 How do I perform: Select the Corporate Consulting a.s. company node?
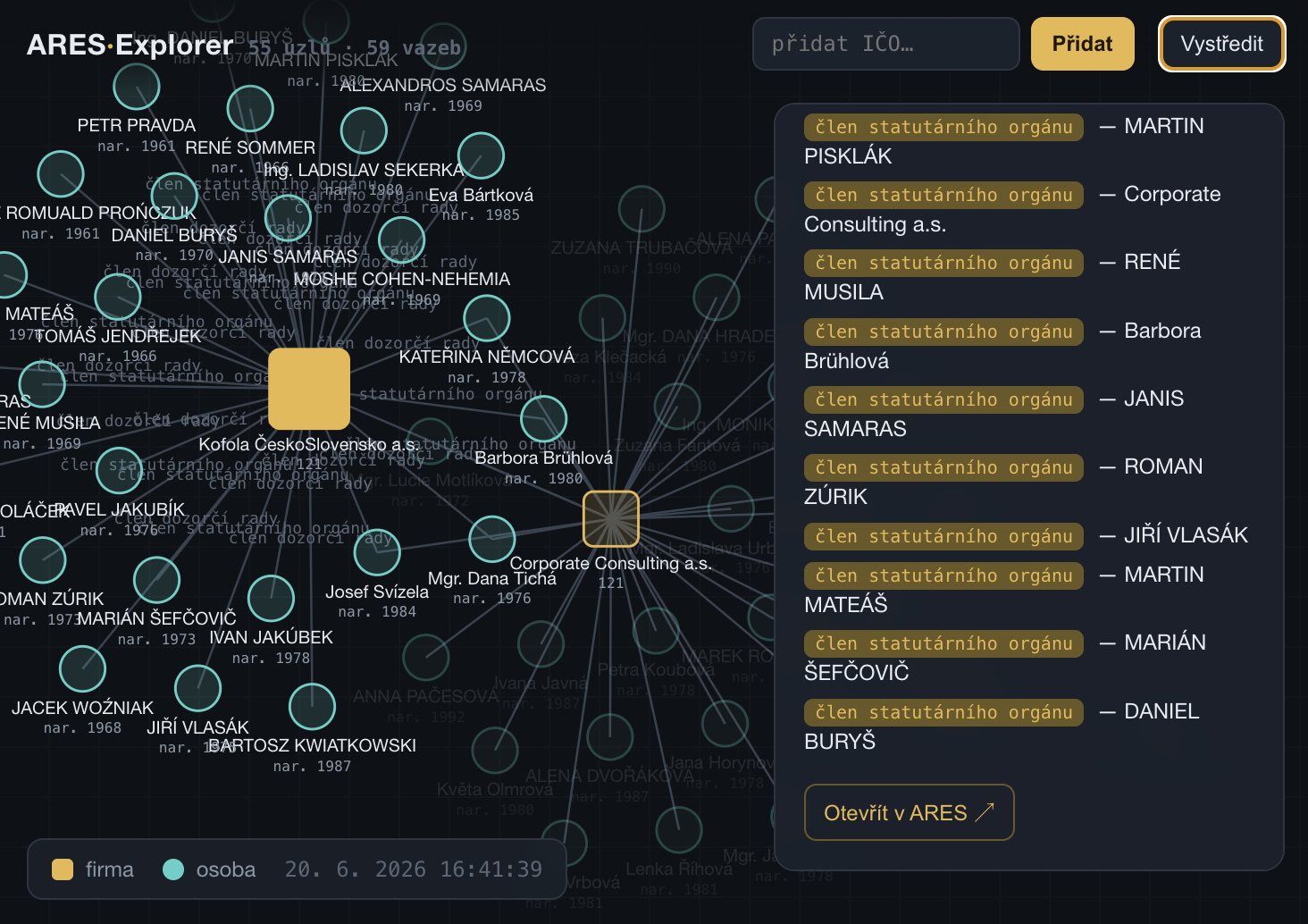(611, 518)
